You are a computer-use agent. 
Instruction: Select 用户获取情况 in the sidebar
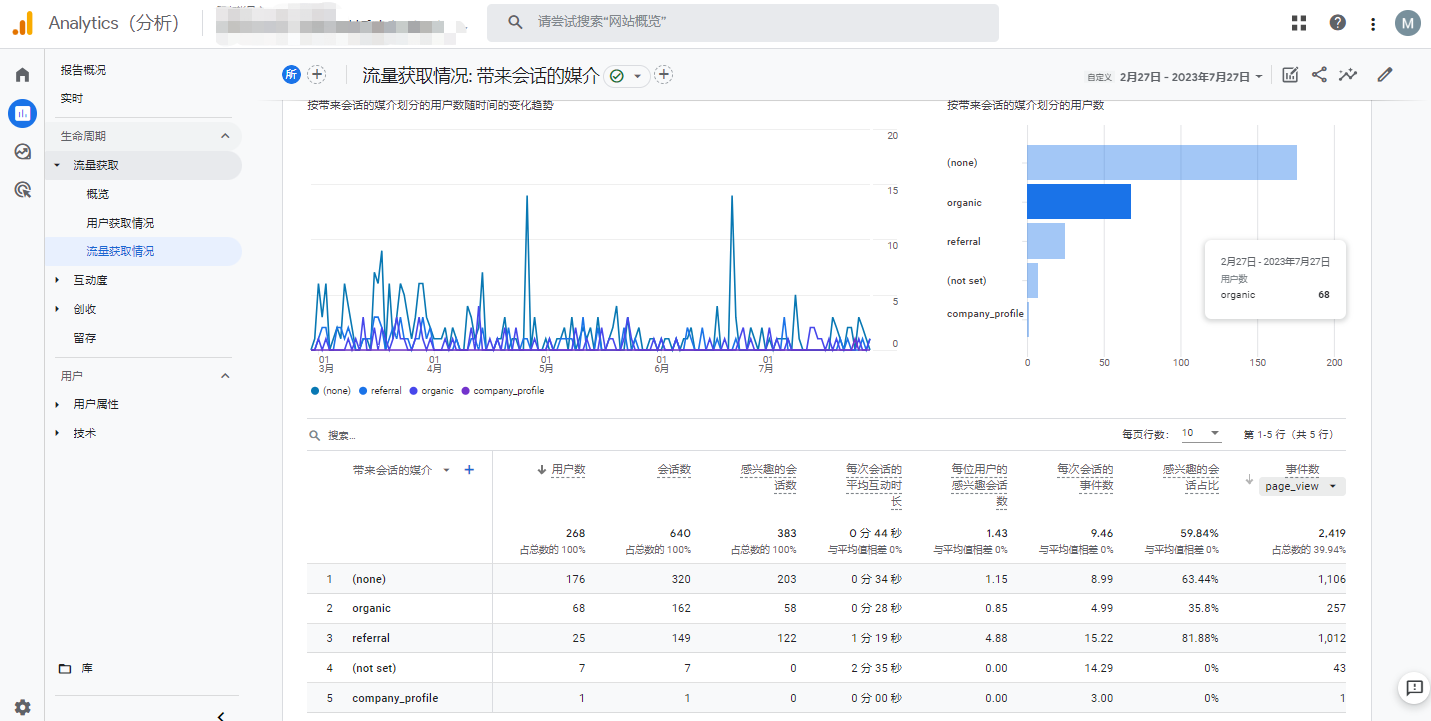(x=120, y=223)
